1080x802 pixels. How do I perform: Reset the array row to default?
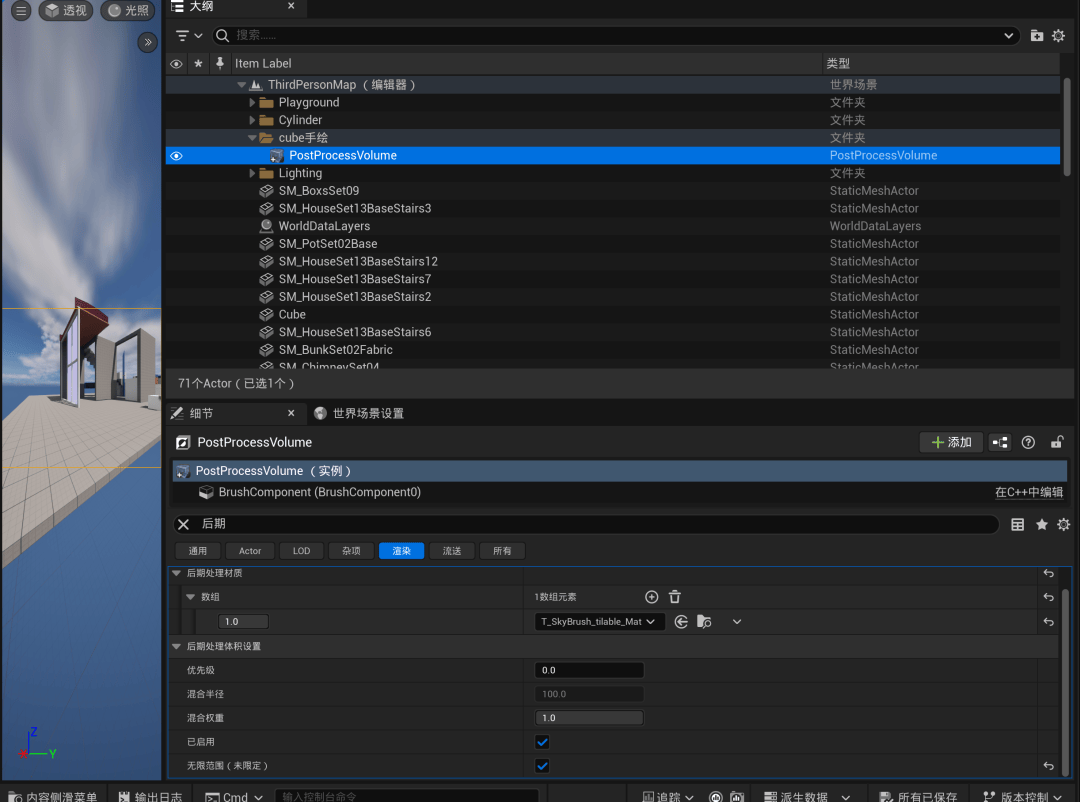click(x=1048, y=597)
